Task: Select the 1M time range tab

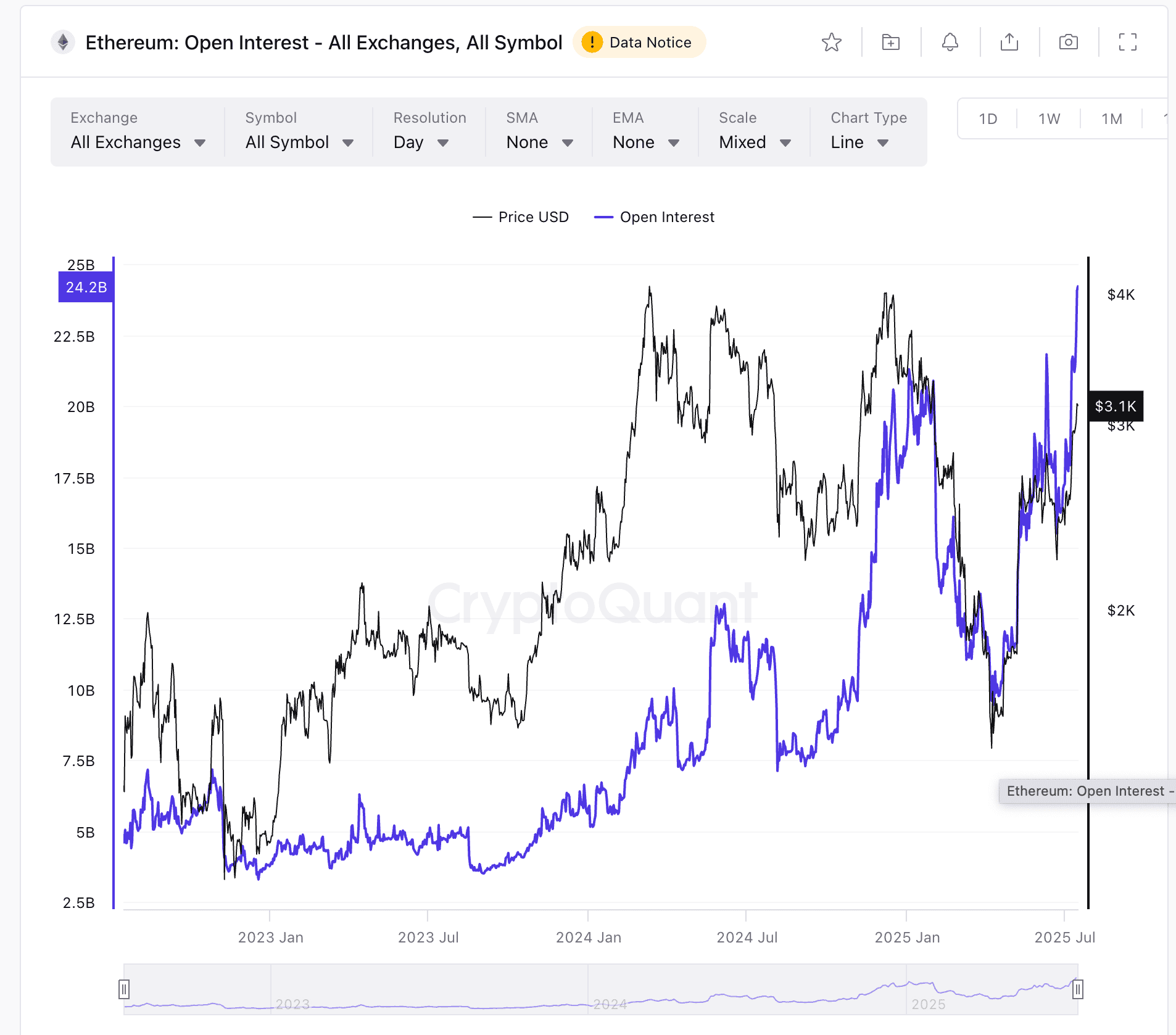Action: pyautogui.click(x=1112, y=119)
